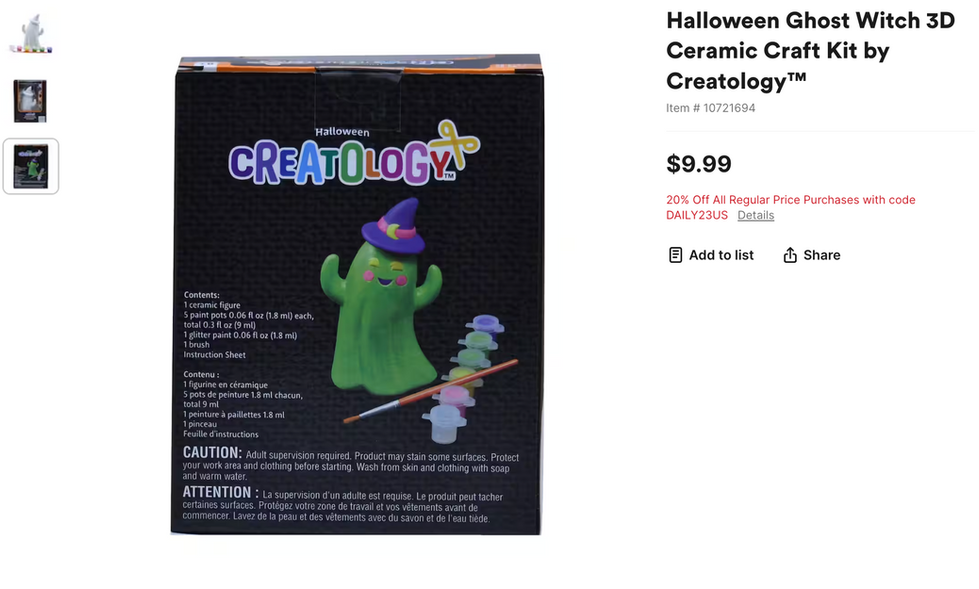Select the front-of-box packaging thumbnail
Screen dimensions: 979x589
pyautogui.click(x=30, y=101)
